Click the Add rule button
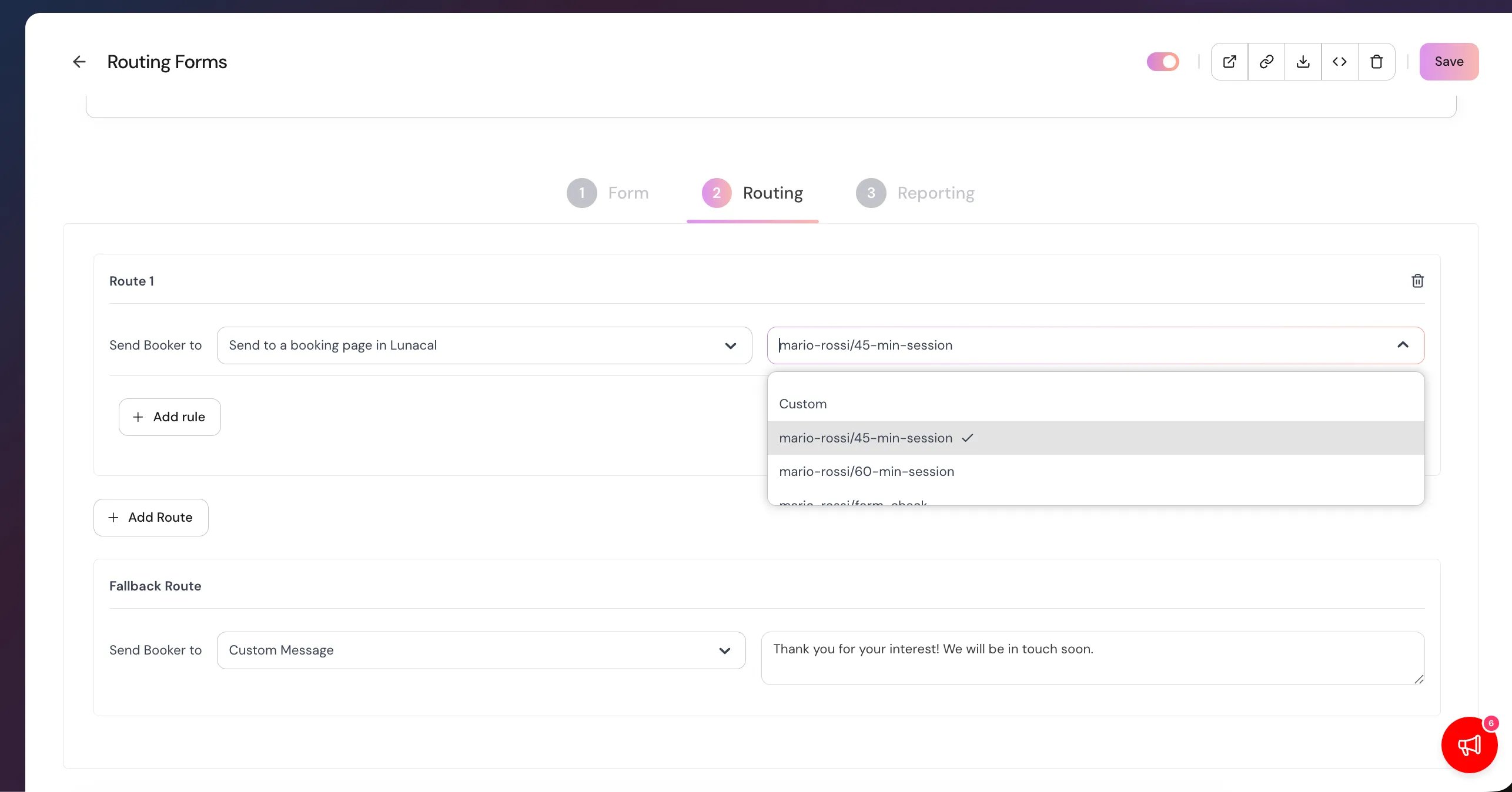This screenshot has width=1512, height=792. (x=169, y=417)
